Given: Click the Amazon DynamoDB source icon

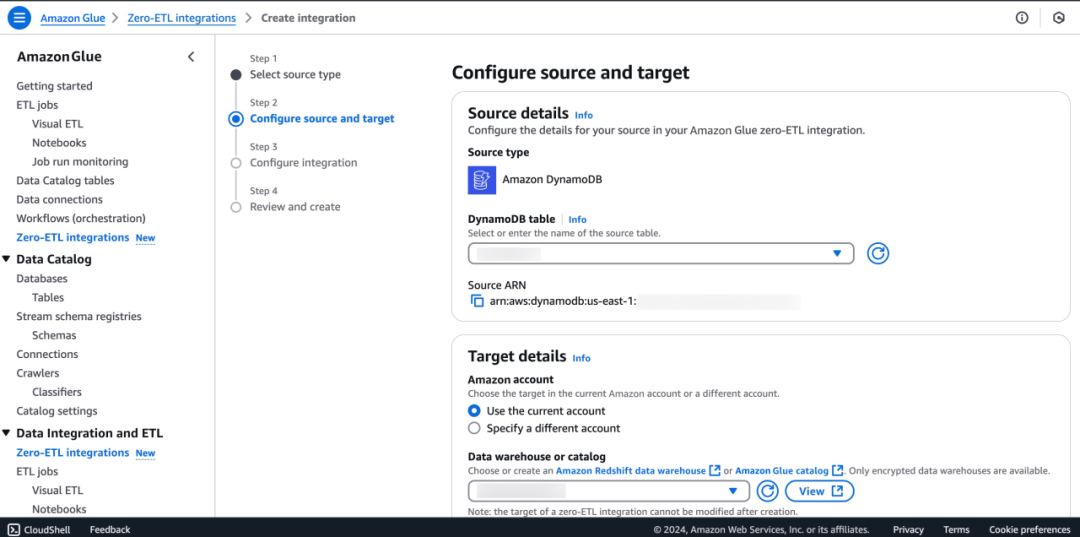Looking at the screenshot, I should point(481,180).
